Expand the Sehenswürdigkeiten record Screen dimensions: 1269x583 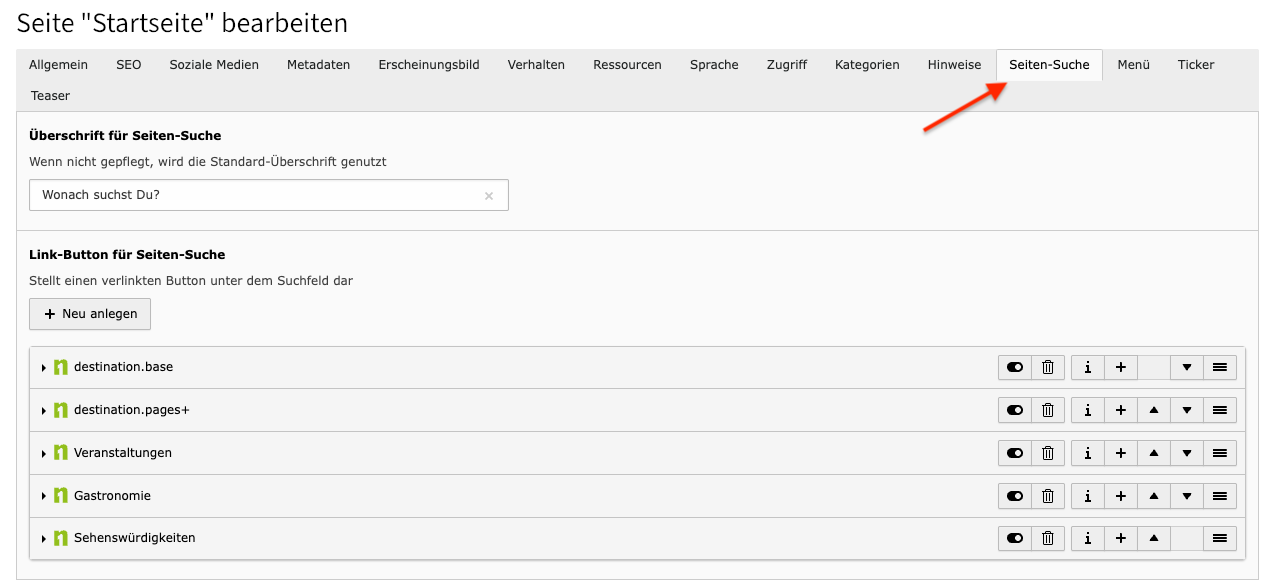44,539
